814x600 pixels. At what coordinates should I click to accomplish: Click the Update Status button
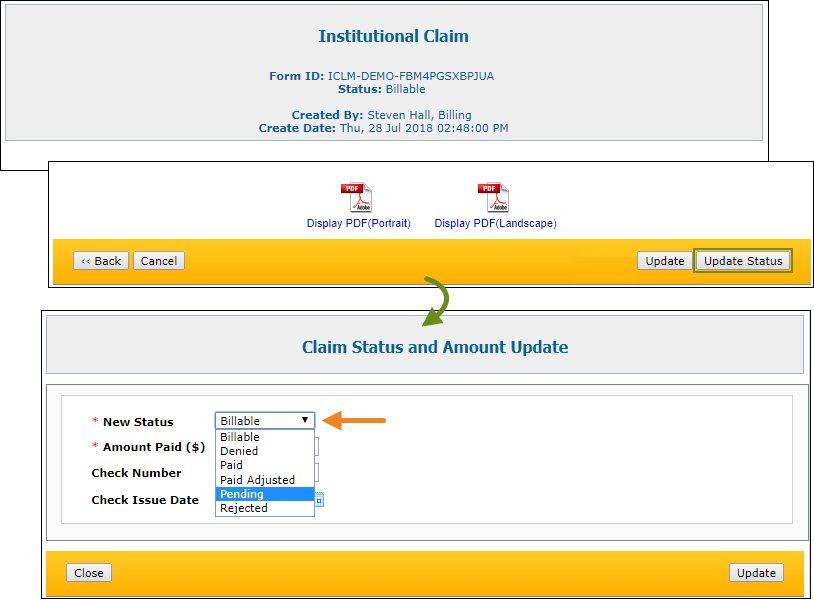point(742,260)
